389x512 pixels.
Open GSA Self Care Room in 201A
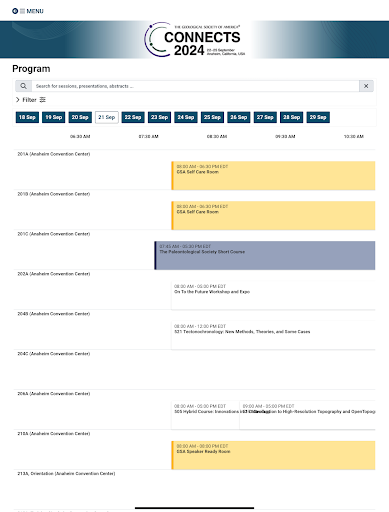(273, 176)
